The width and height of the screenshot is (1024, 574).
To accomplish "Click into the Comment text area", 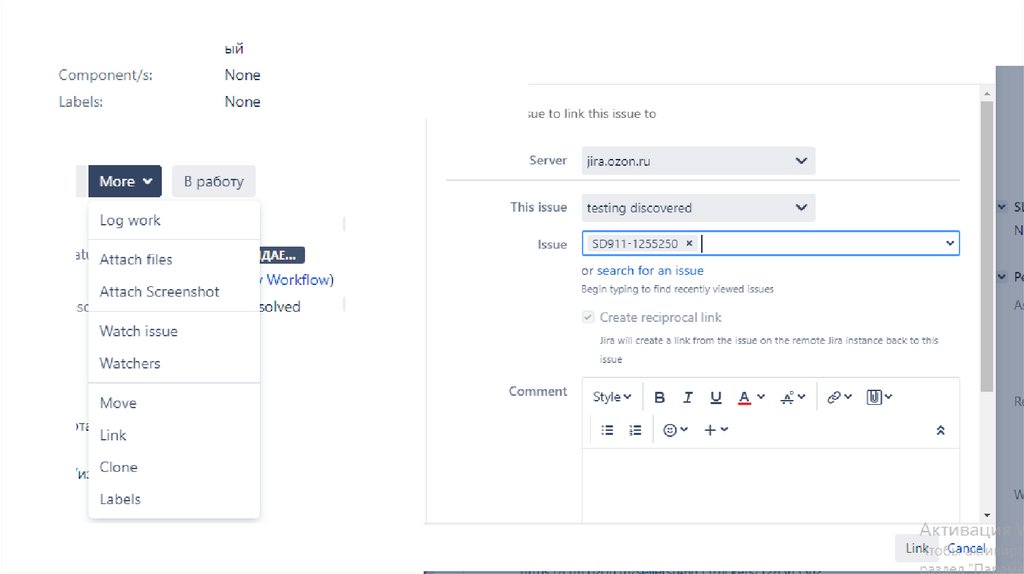I will (x=771, y=485).
